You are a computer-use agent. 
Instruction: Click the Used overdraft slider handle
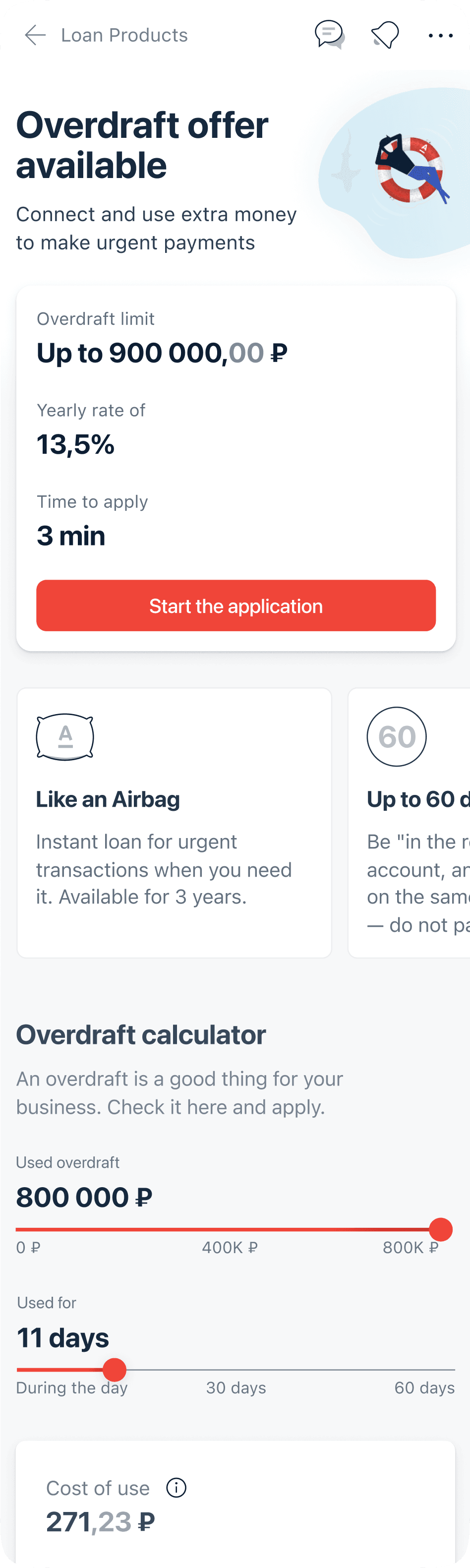pos(440,1230)
